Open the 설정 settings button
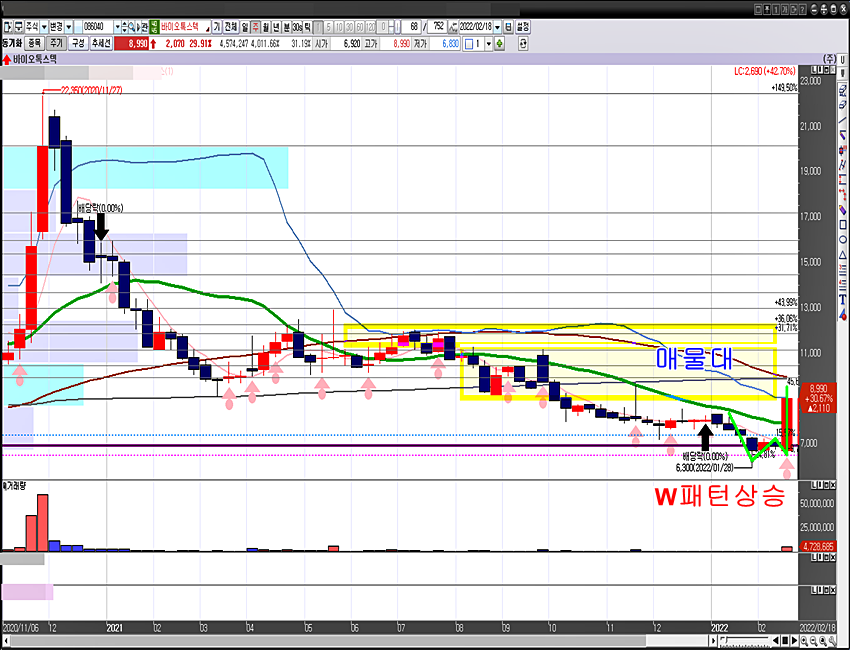This screenshot has width=850, height=650. [523, 27]
